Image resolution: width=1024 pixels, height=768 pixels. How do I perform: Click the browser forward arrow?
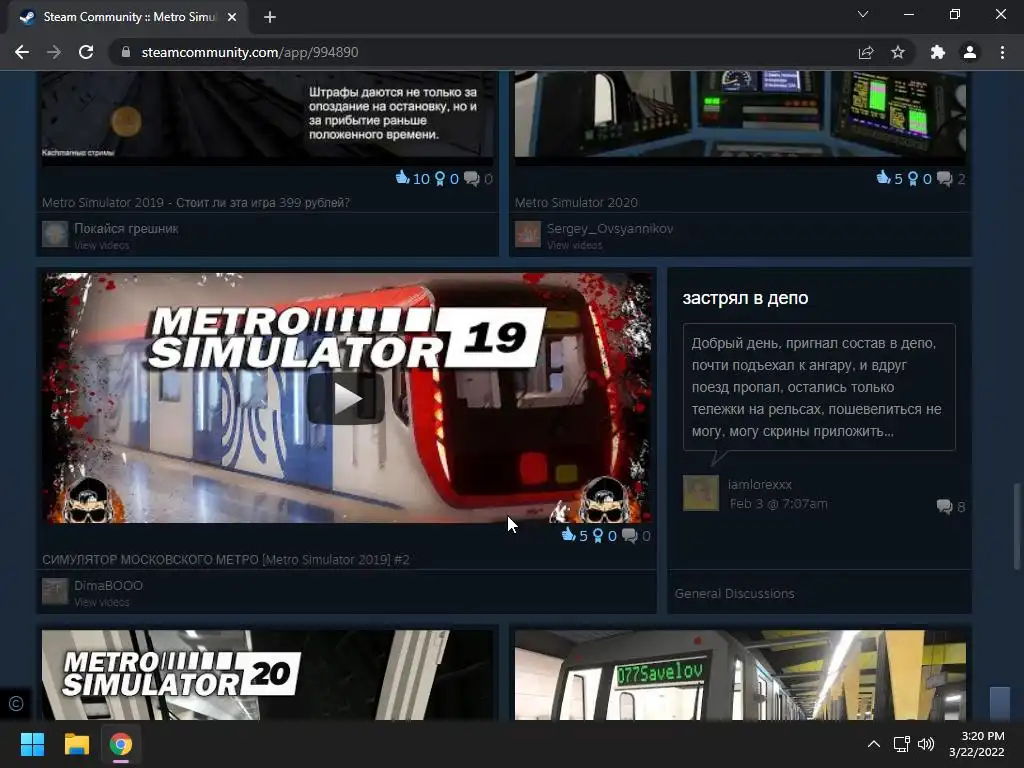54,52
